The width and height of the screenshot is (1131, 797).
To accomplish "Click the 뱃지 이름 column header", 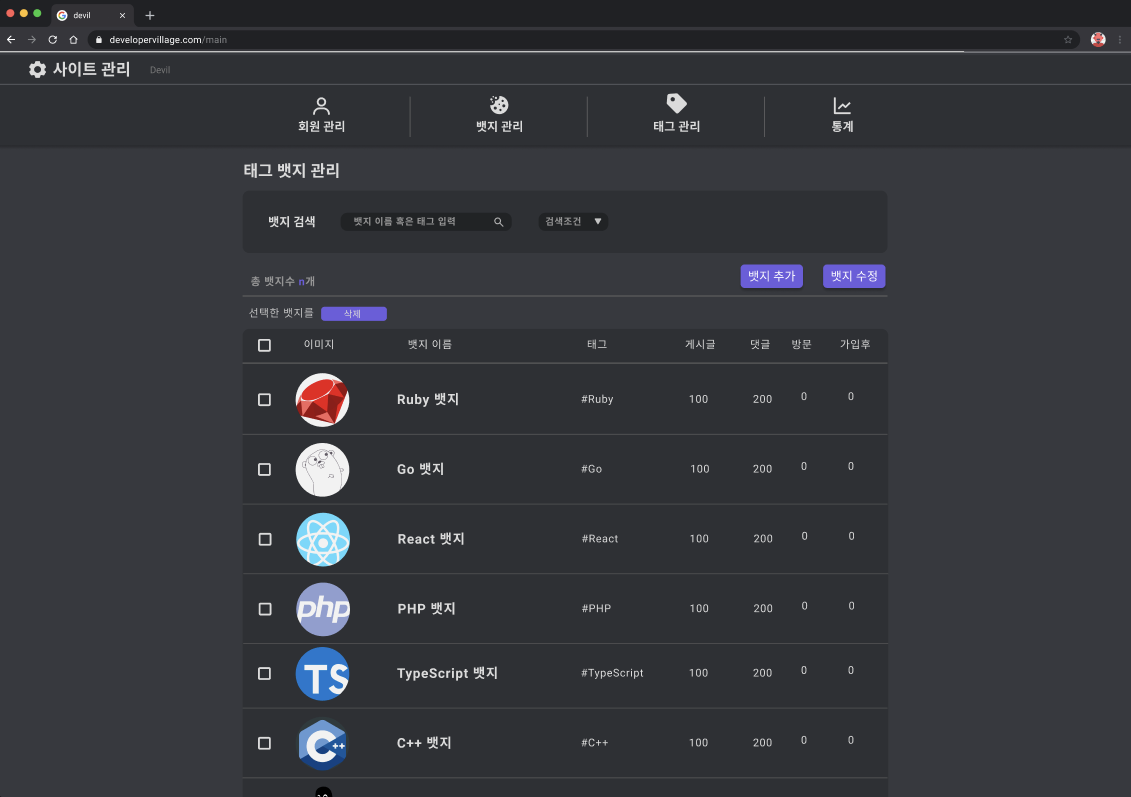I will [x=430, y=345].
